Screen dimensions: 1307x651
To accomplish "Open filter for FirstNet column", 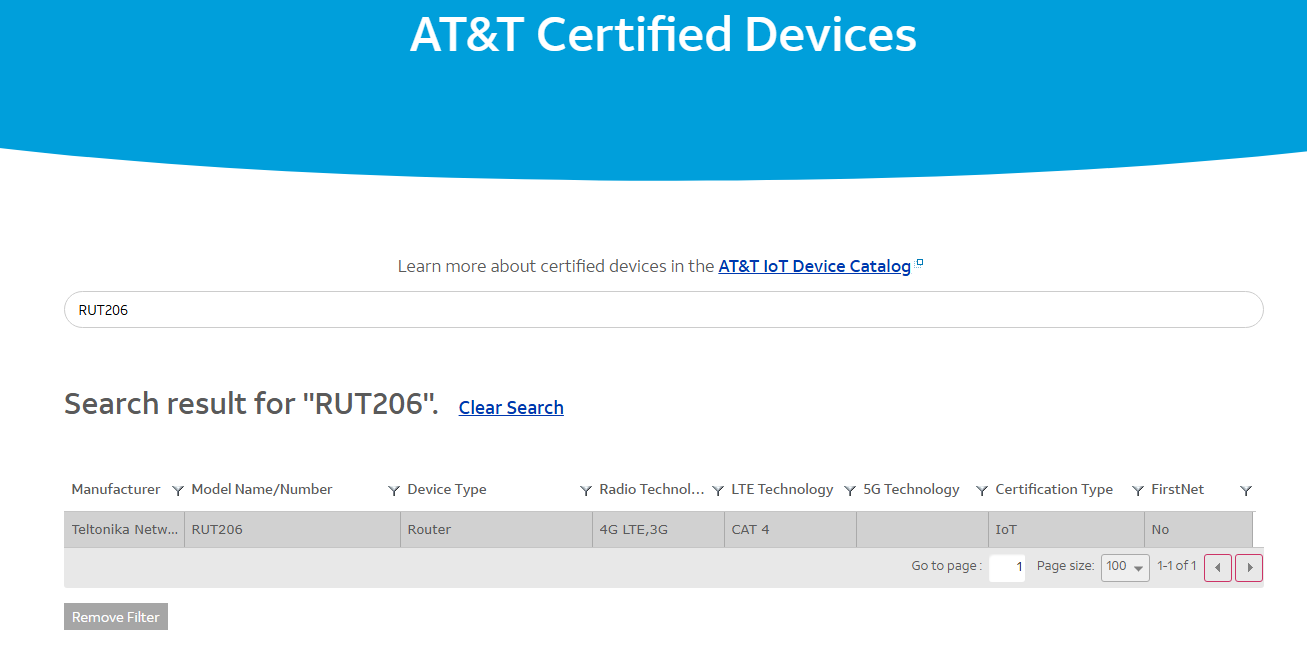I will pos(1246,491).
